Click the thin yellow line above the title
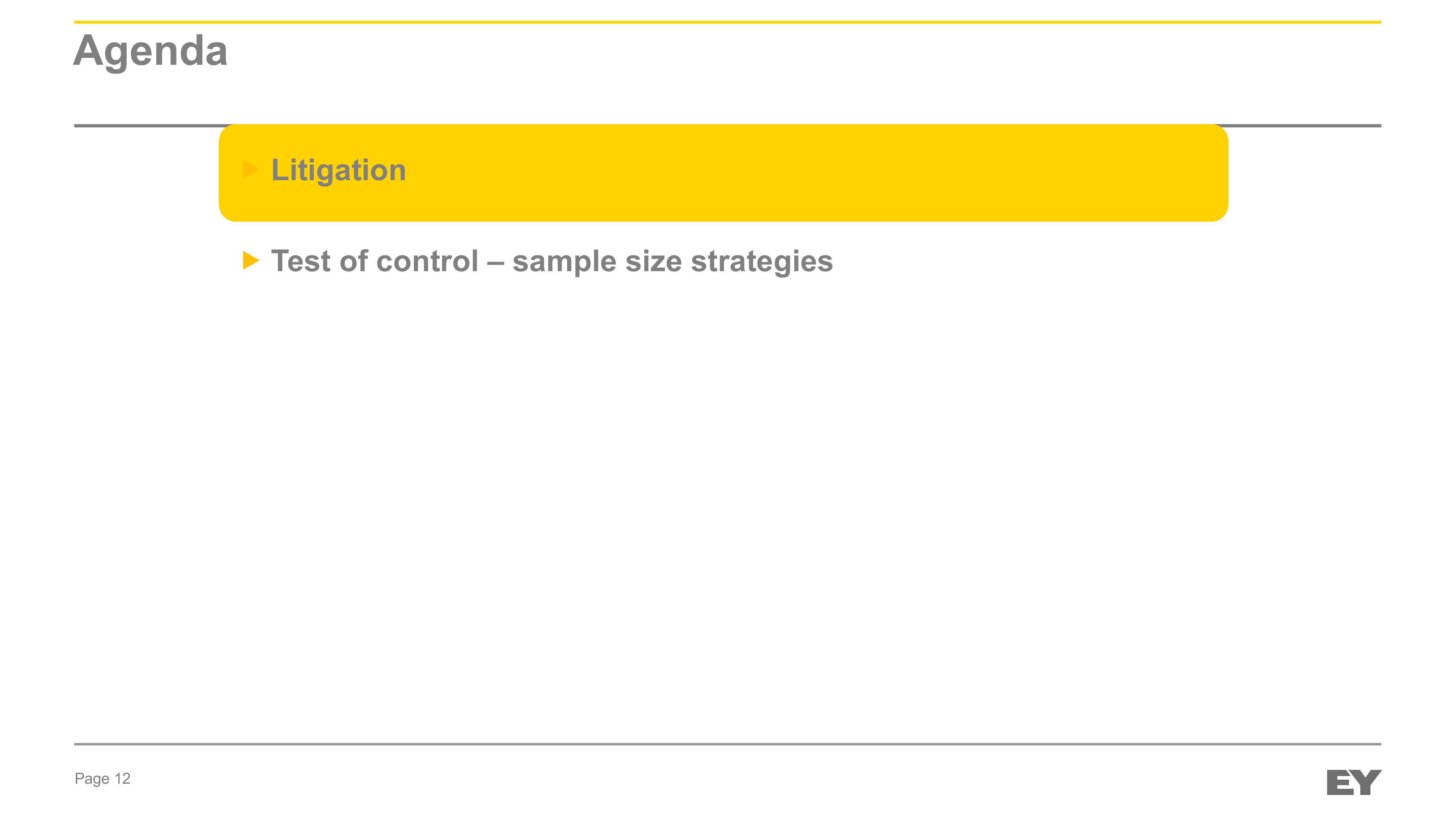This screenshot has height=819, width=1456. [x=727, y=22]
